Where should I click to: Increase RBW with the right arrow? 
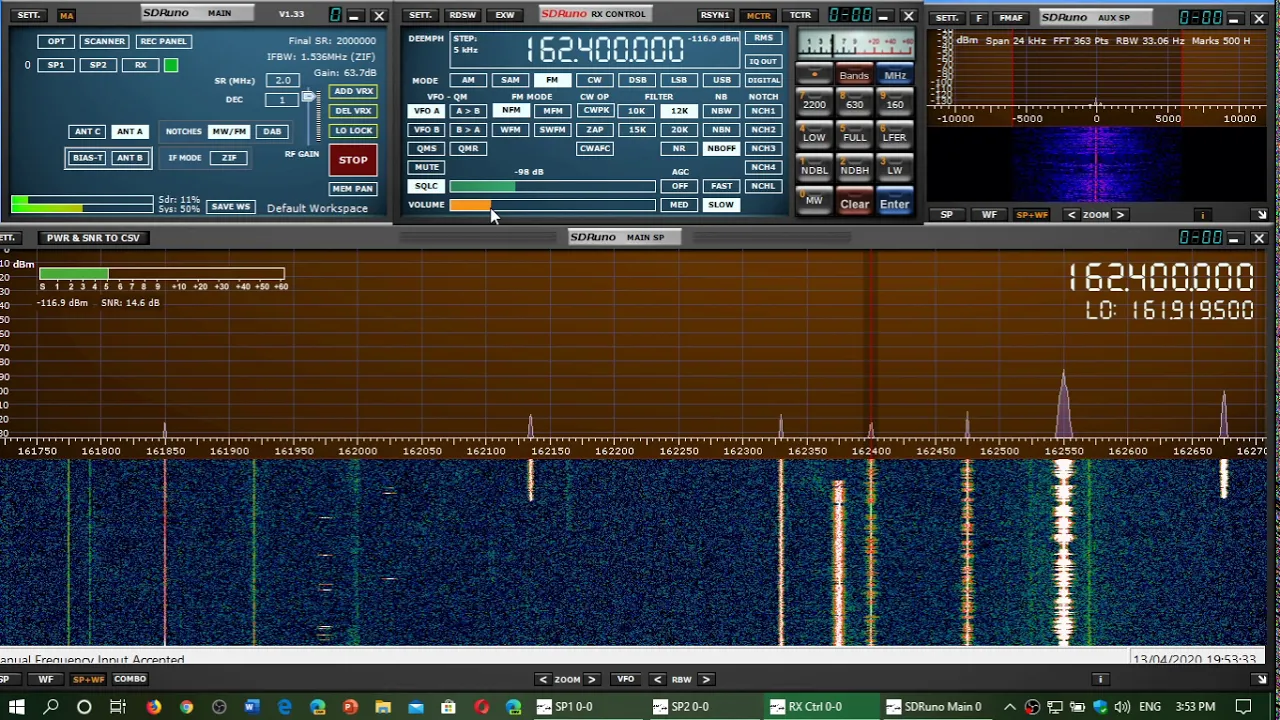[705, 679]
